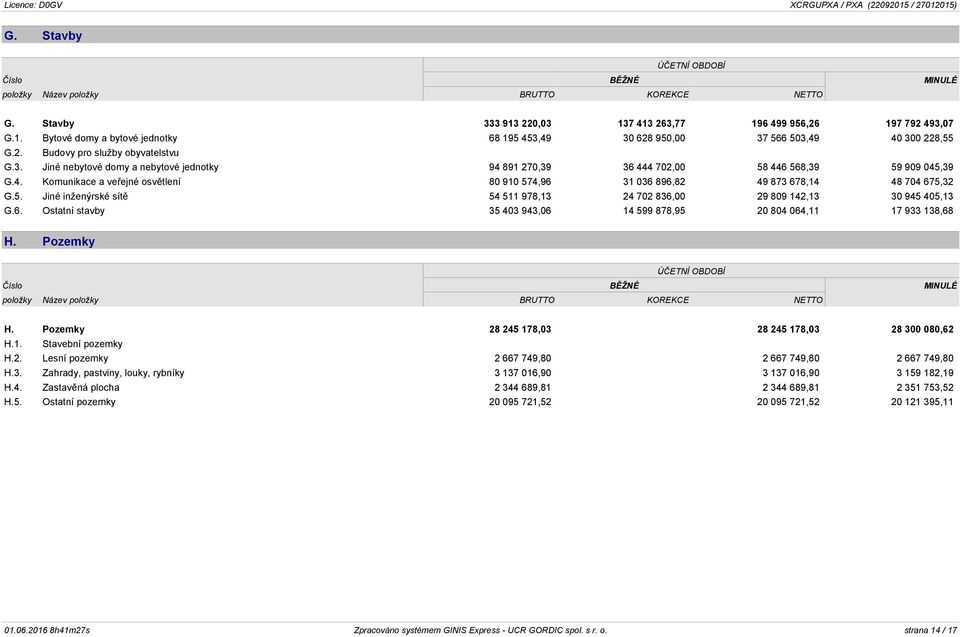Select value 54 511 978,13

coord(520,197)
